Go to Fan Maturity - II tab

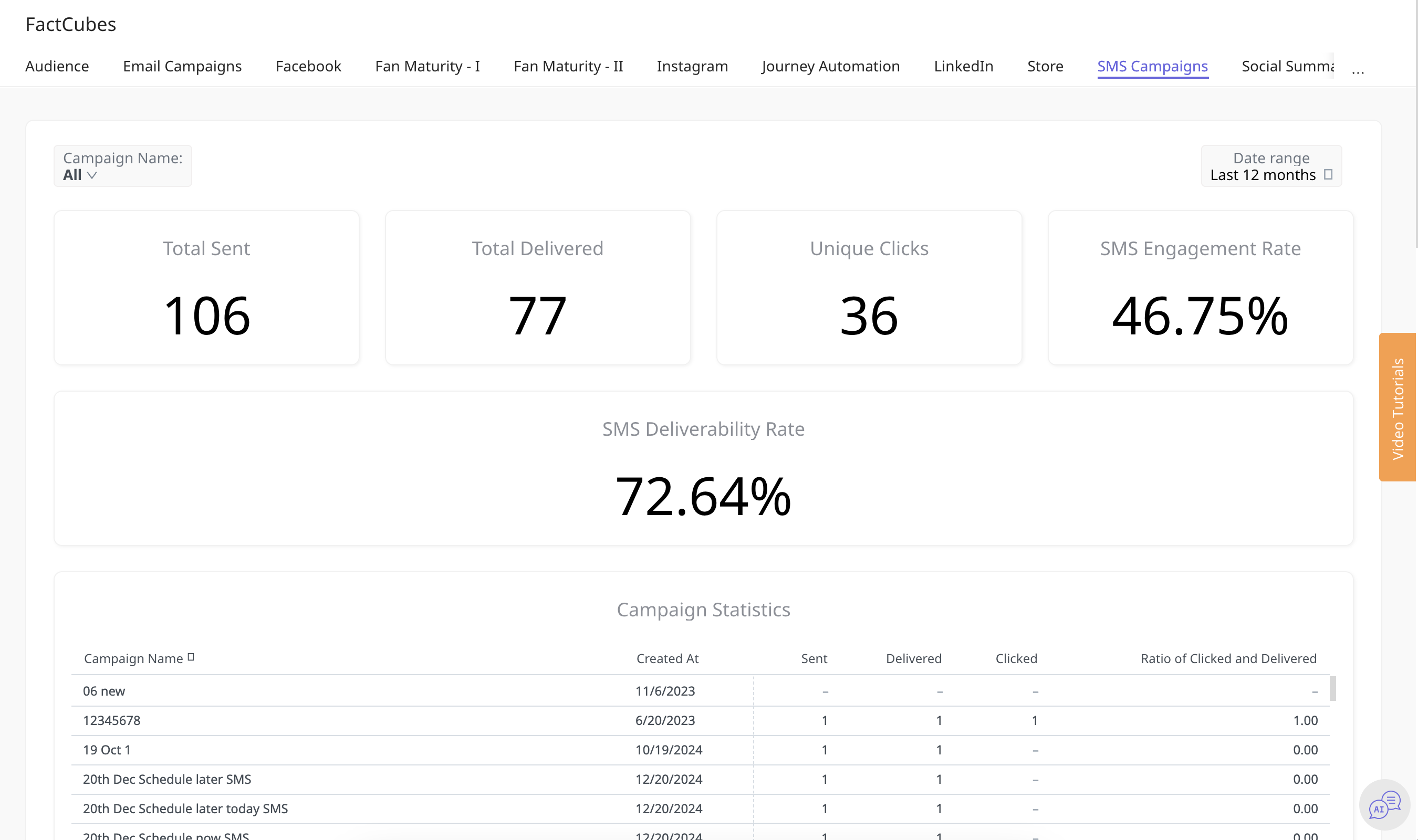pyautogui.click(x=568, y=66)
